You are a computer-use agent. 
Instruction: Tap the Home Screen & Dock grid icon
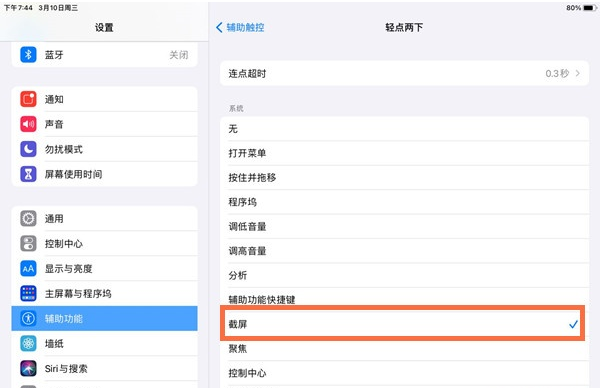[x=28, y=293]
